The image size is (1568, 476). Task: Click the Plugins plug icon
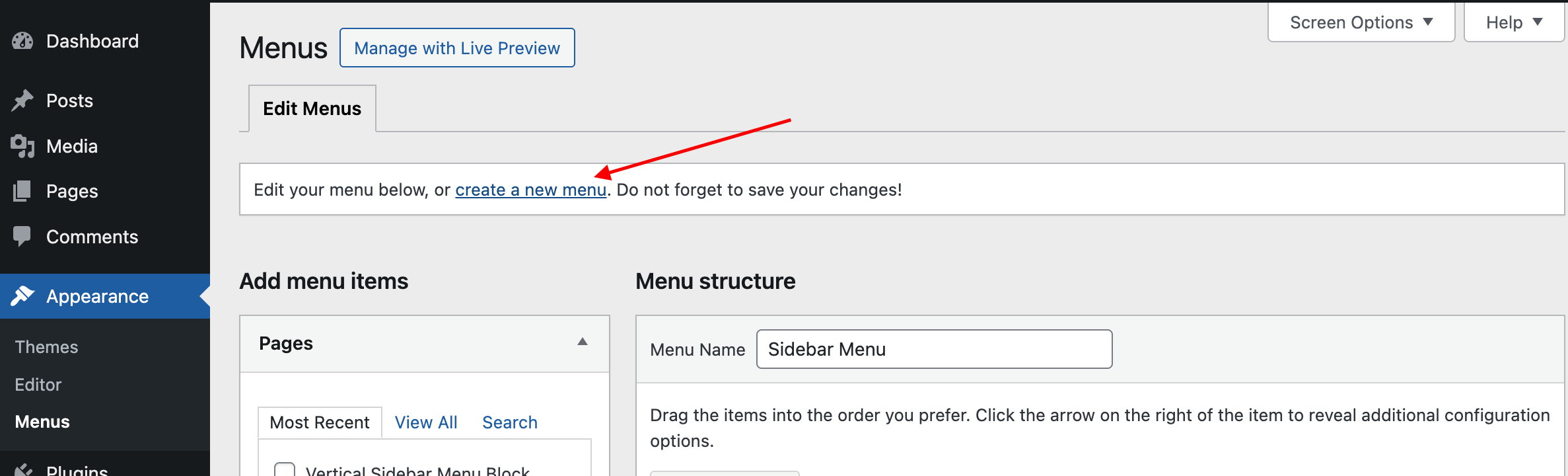(22, 470)
